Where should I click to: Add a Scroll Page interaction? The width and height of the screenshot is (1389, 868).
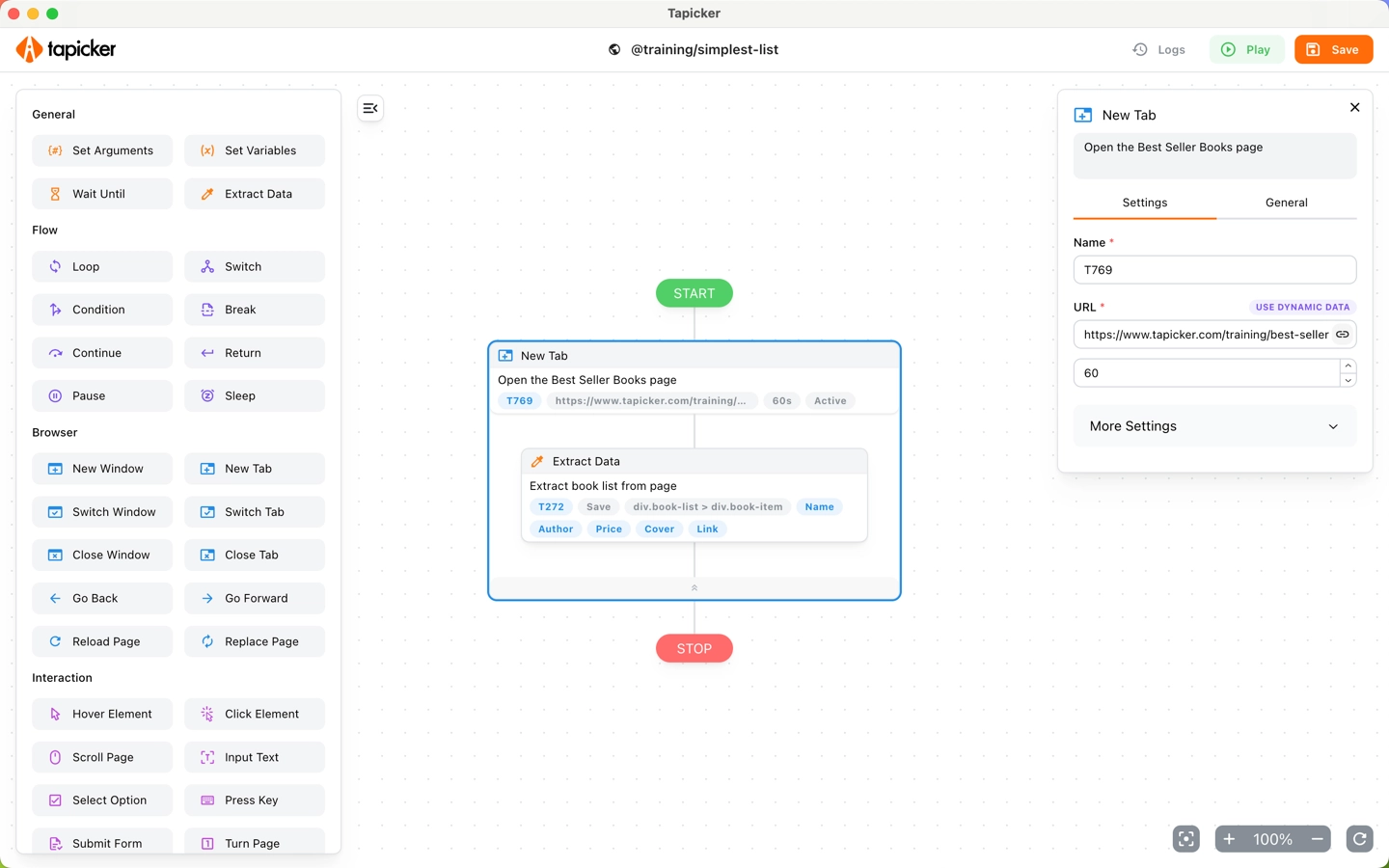coord(102,757)
